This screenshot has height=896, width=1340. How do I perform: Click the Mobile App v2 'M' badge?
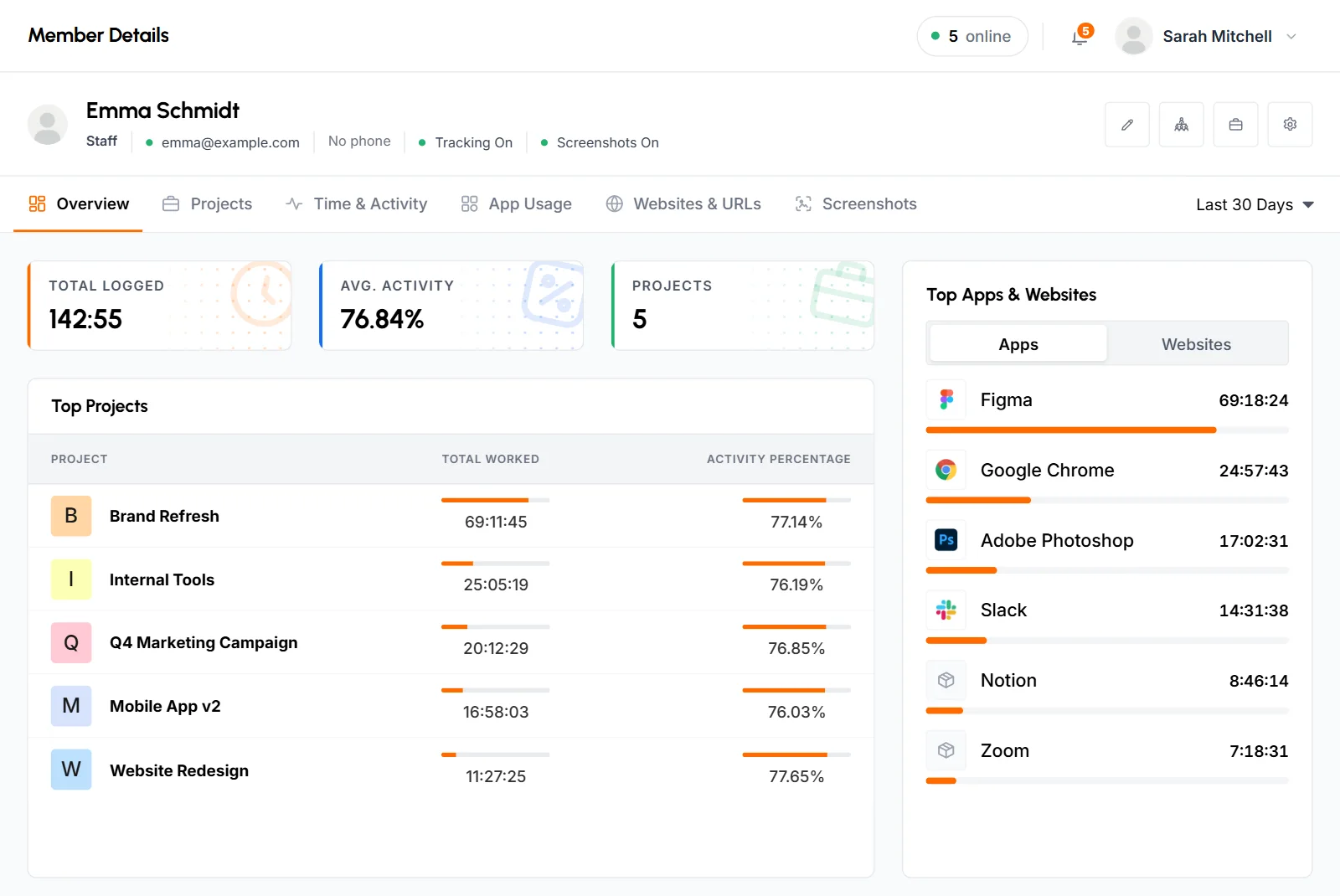click(x=71, y=706)
